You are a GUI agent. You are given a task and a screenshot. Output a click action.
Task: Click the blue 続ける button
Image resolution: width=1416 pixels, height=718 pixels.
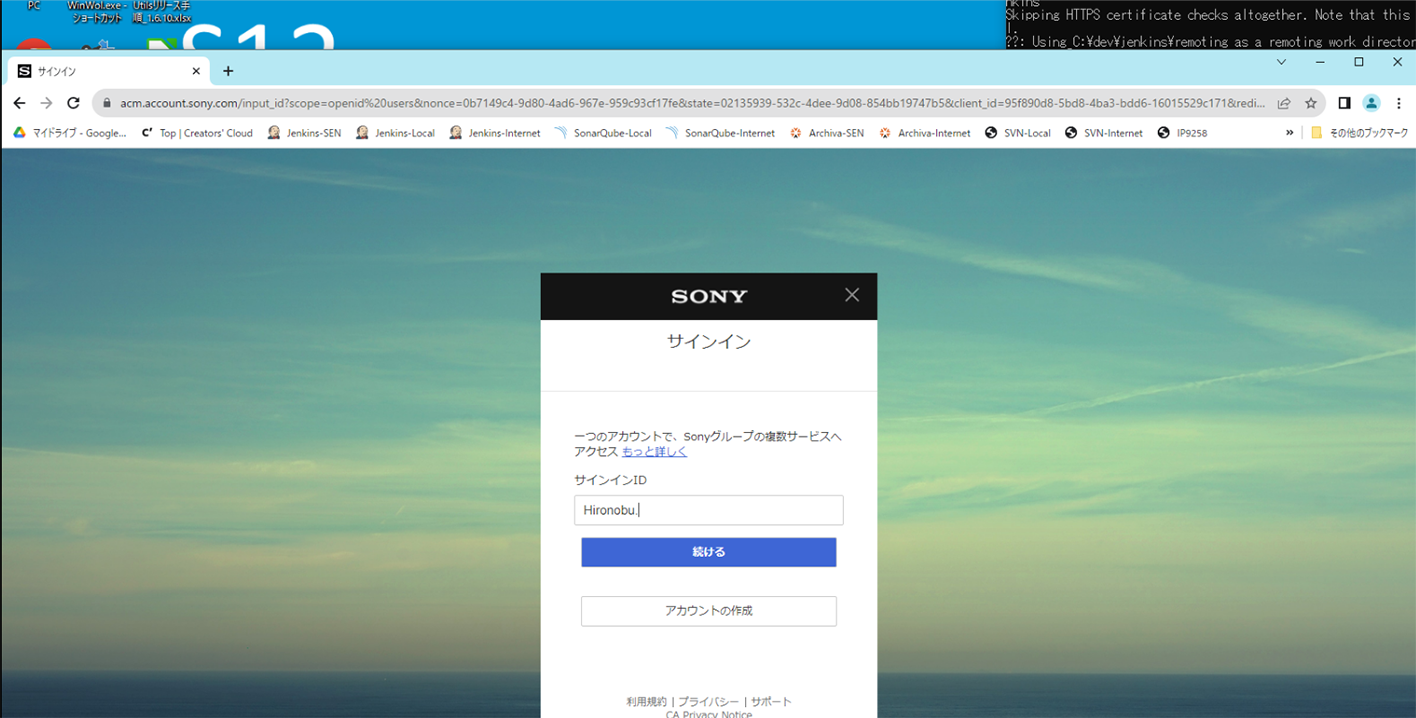pos(709,552)
